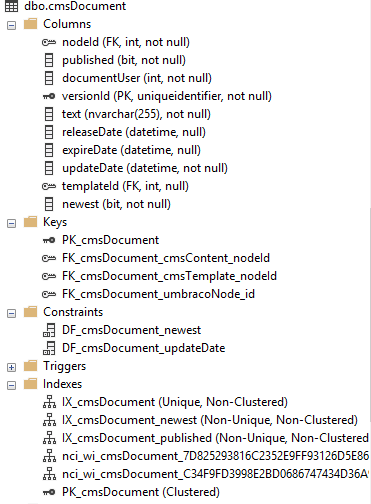Select FK_cmsDocument_cmsTemplate_nodeId key

coord(169,276)
